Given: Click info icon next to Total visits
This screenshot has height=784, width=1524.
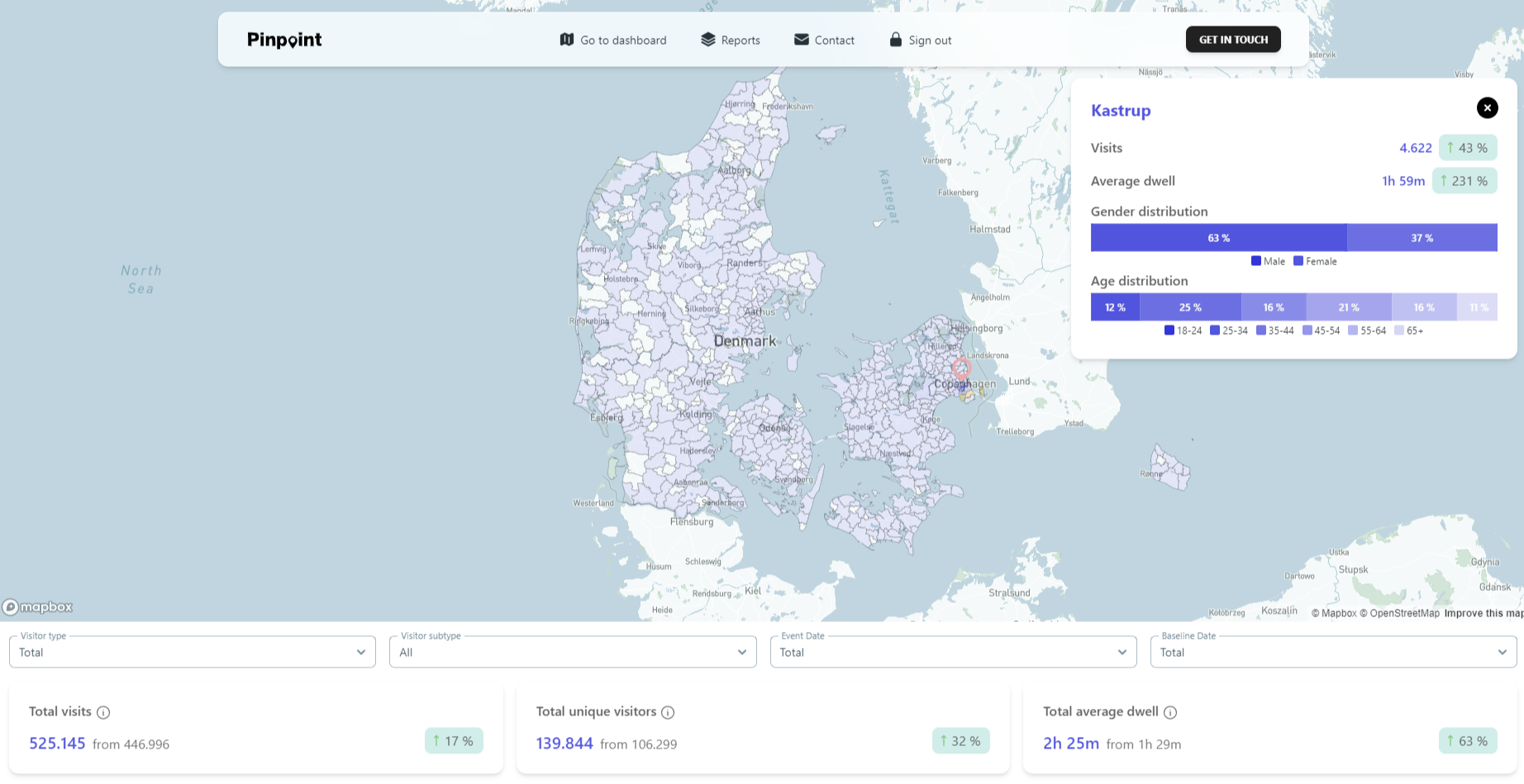Looking at the screenshot, I should tap(103, 712).
